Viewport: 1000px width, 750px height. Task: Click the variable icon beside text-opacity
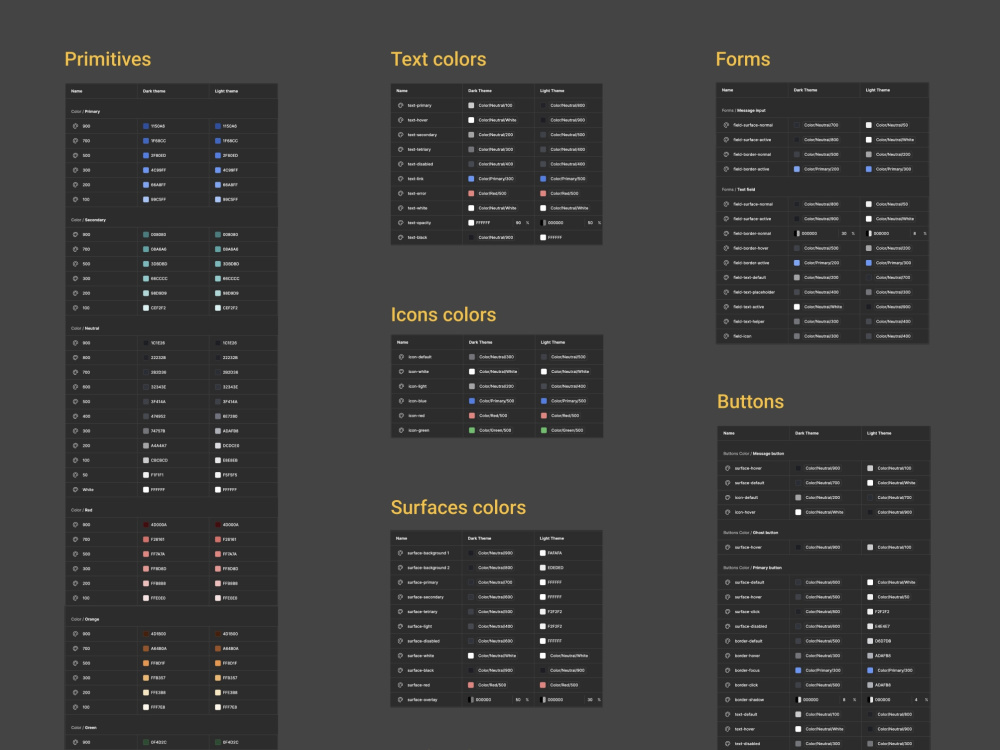click(x=401, y=223)
